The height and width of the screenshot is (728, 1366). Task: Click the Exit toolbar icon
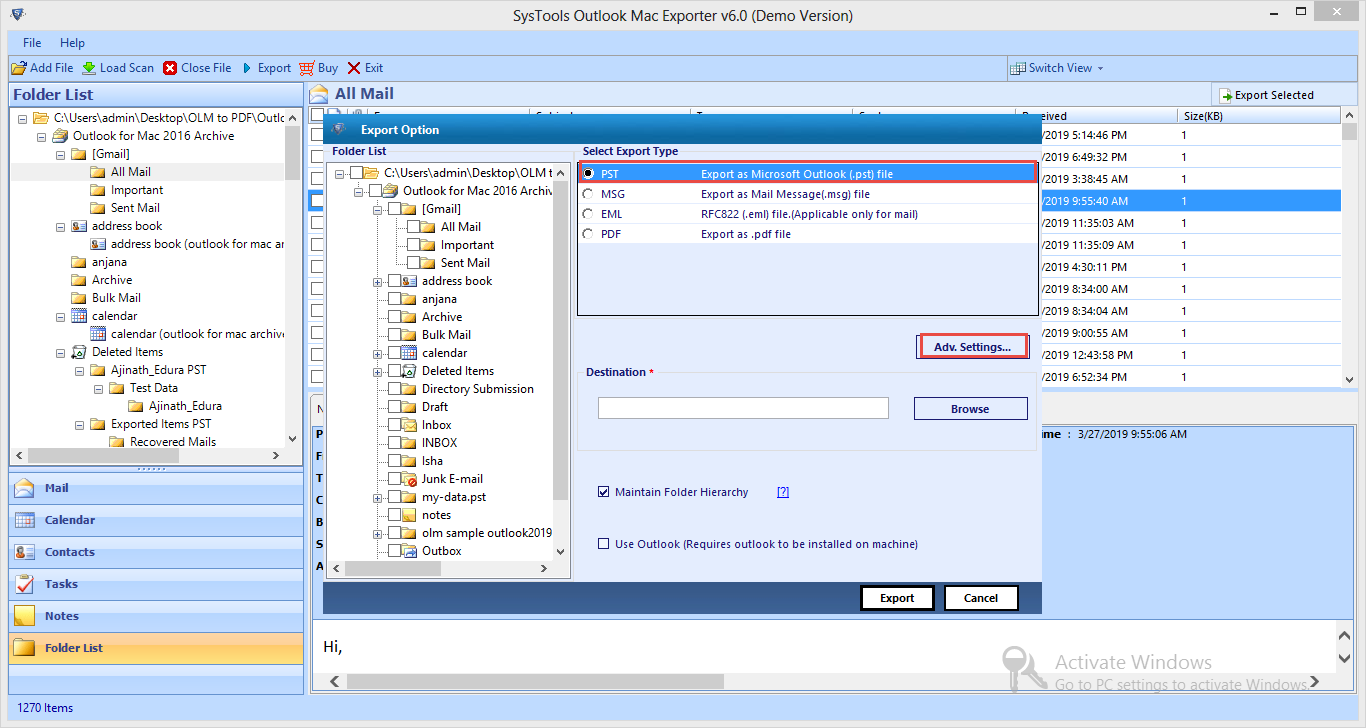[x=354, y=68]
